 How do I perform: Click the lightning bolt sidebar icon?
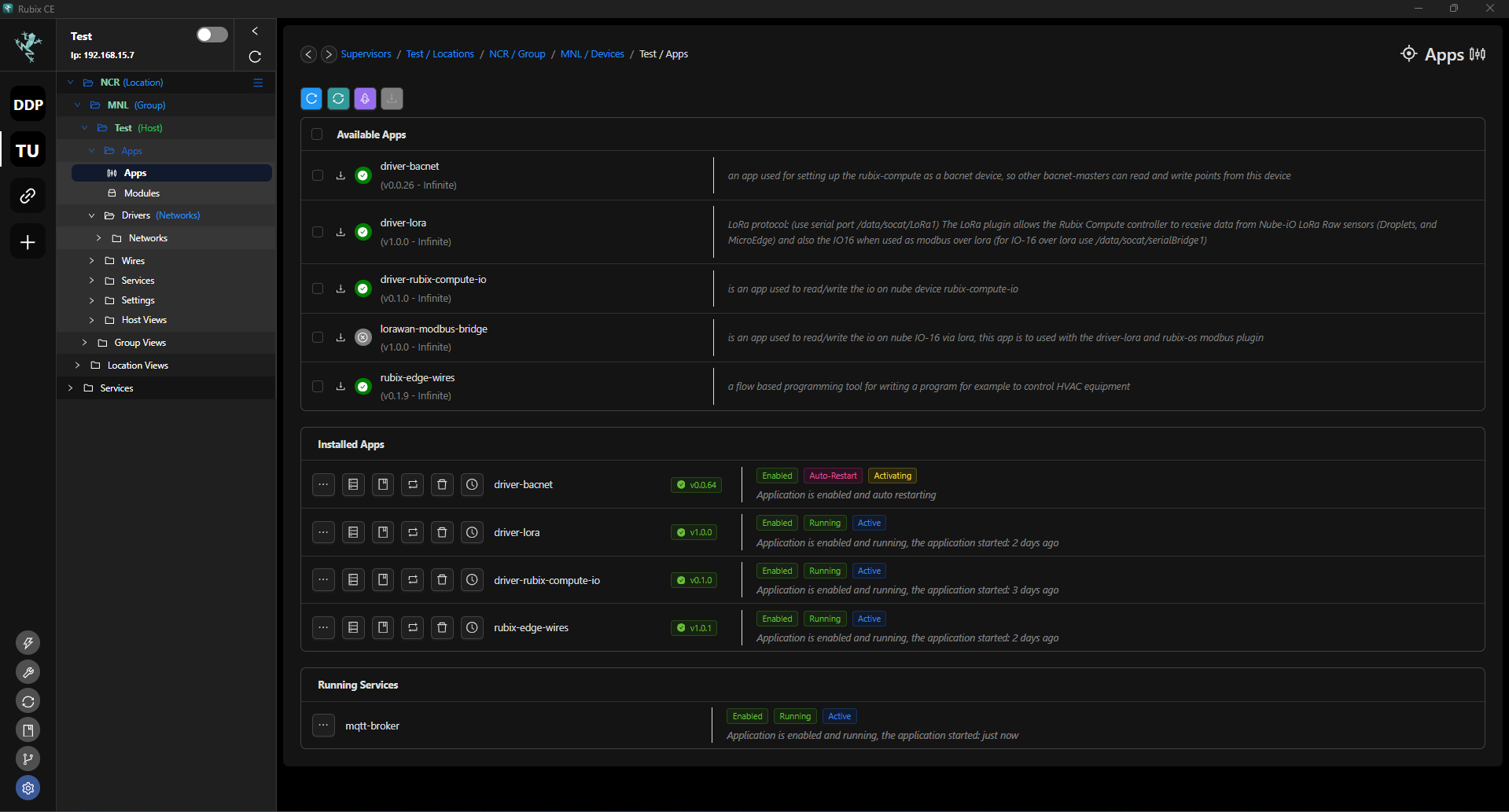(28, 643)
